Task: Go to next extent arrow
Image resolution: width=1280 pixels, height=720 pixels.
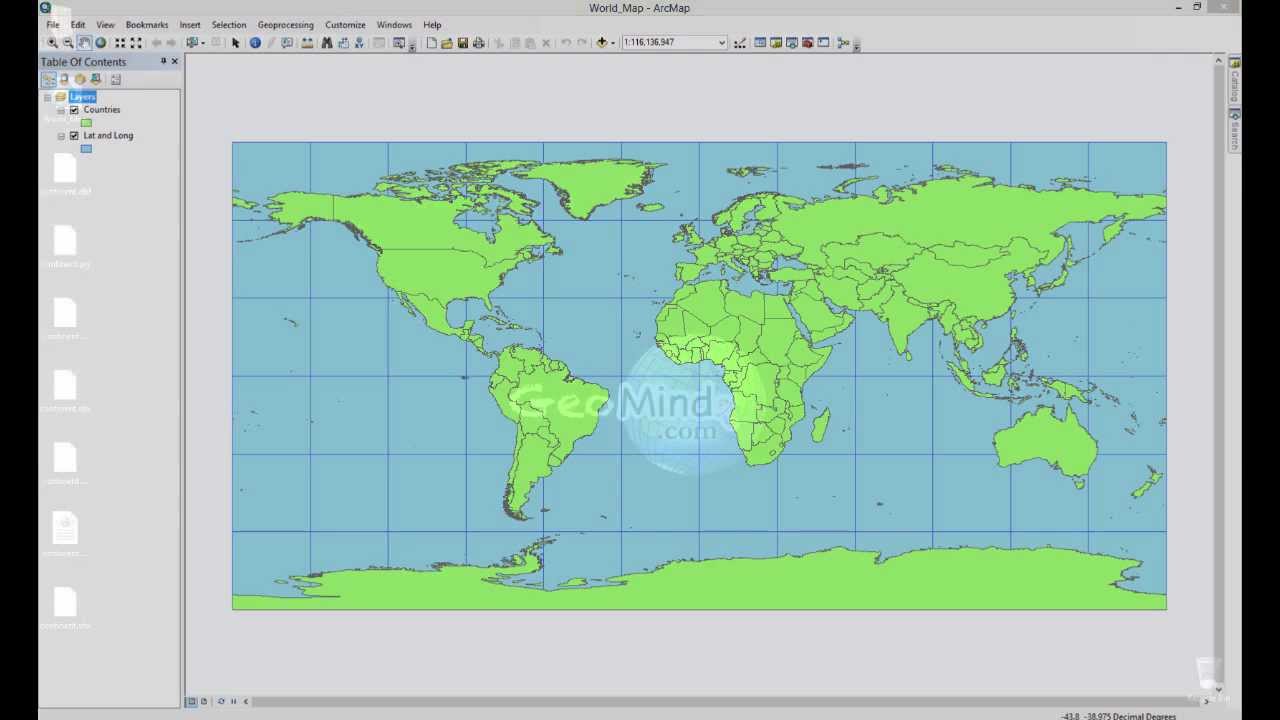Action: [171, 42]
